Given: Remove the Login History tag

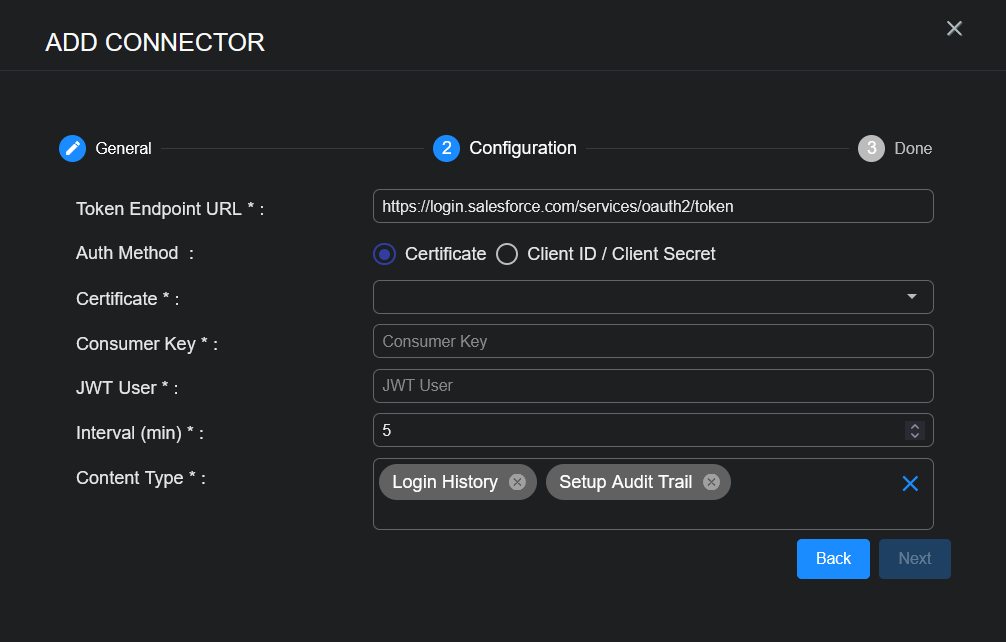Looking at the screenshot, I should pos(517,482).
